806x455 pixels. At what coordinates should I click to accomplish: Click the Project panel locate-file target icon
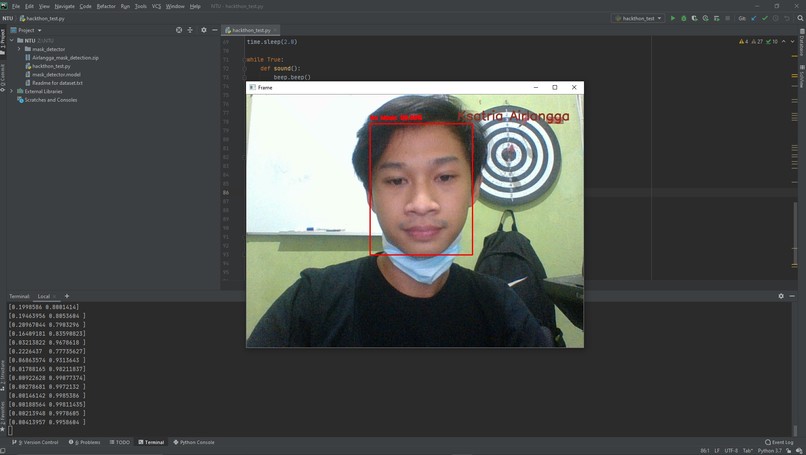tap(179, 30)
